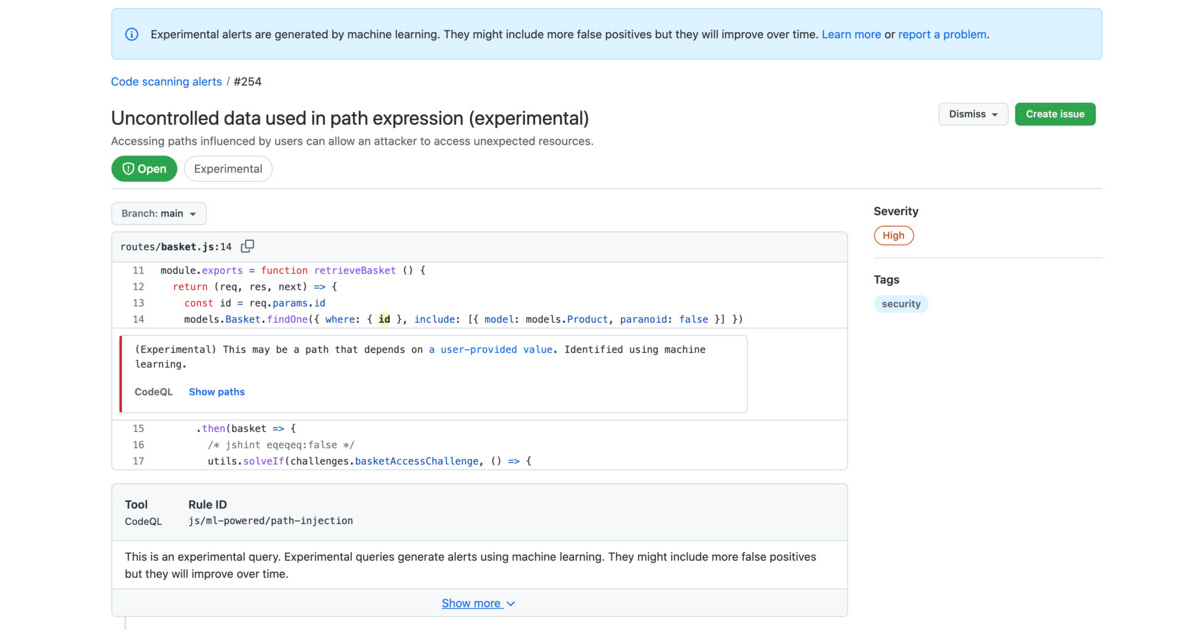This screenshot has width=1200, height=630.
Task: Click the chevron beside Show more
Action: (x=509, y=603)
